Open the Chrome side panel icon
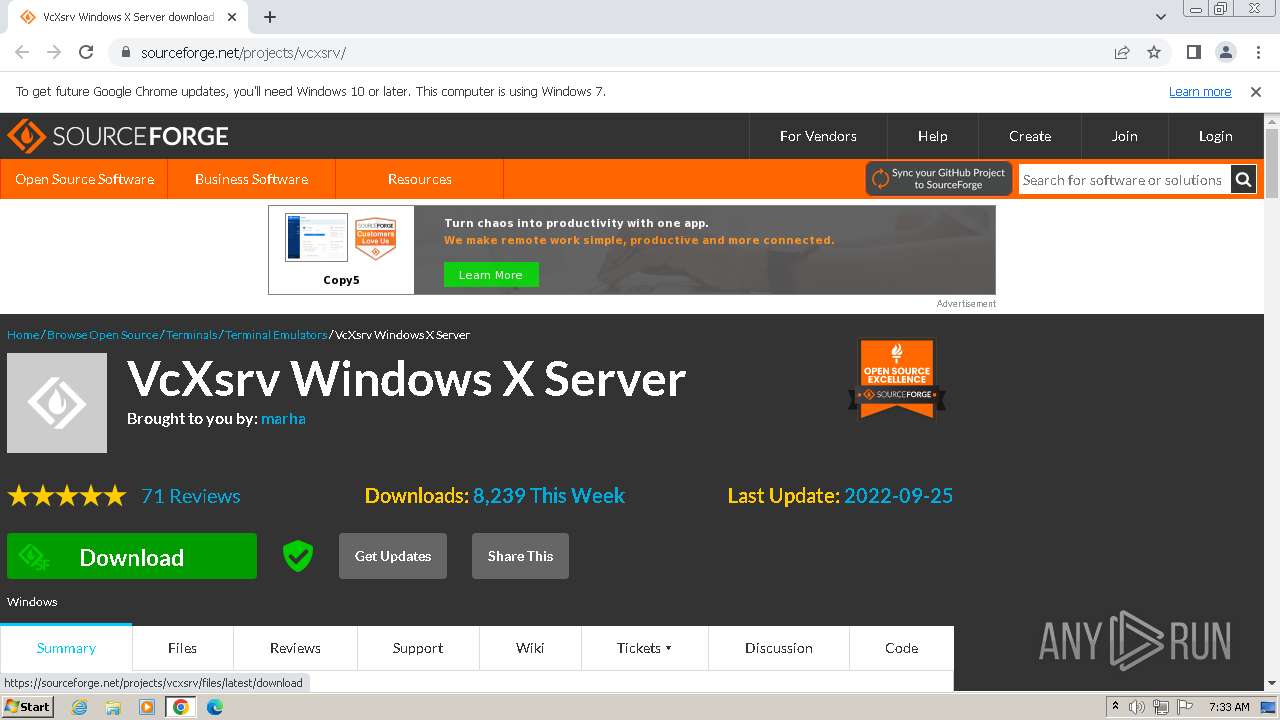1280x720 pixels. [1194, 52]
